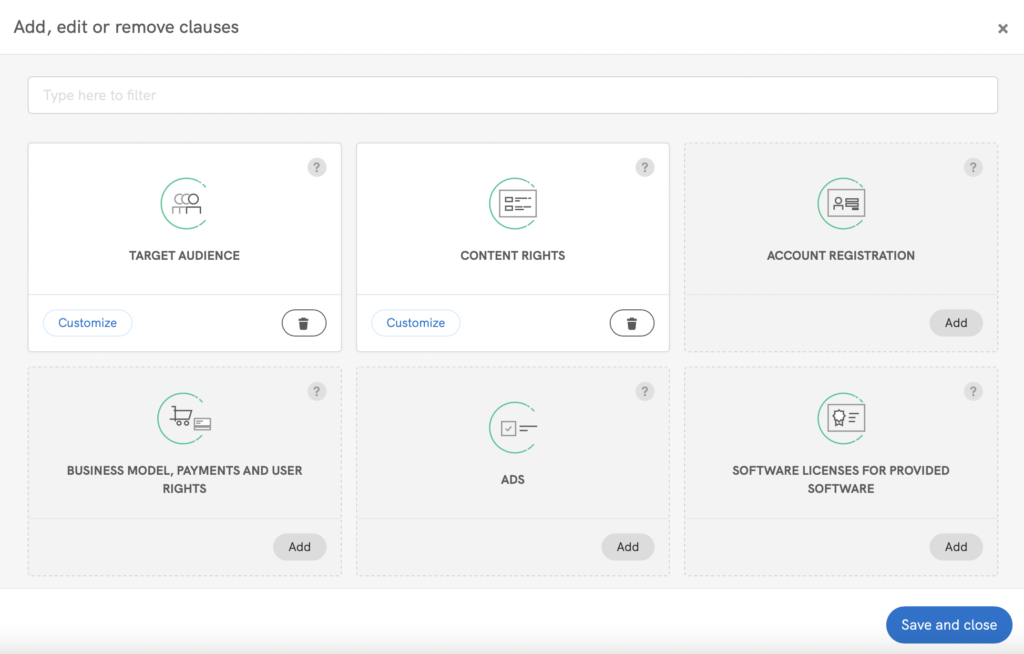Click the shopping cart Business Model icon

pyautogui.click(x=185, y=419)
